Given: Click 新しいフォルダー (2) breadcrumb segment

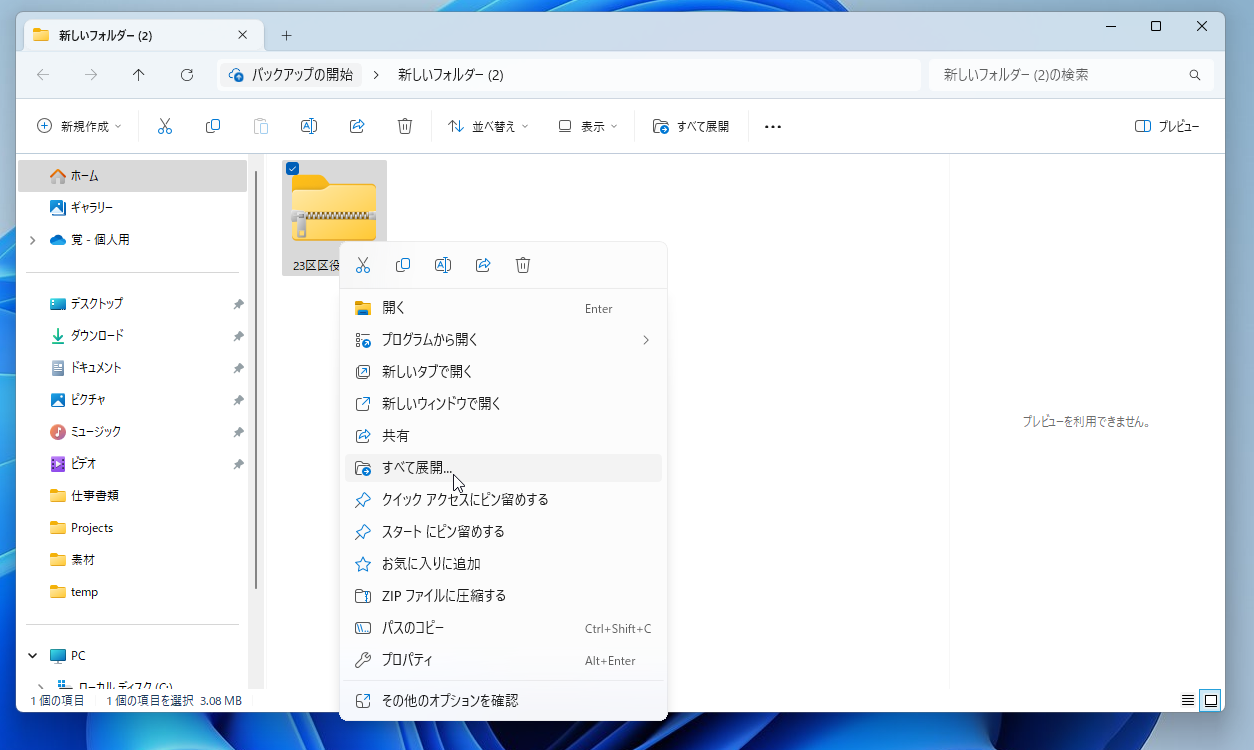Looking at the screenshot, I should click(x=450, y=75).
